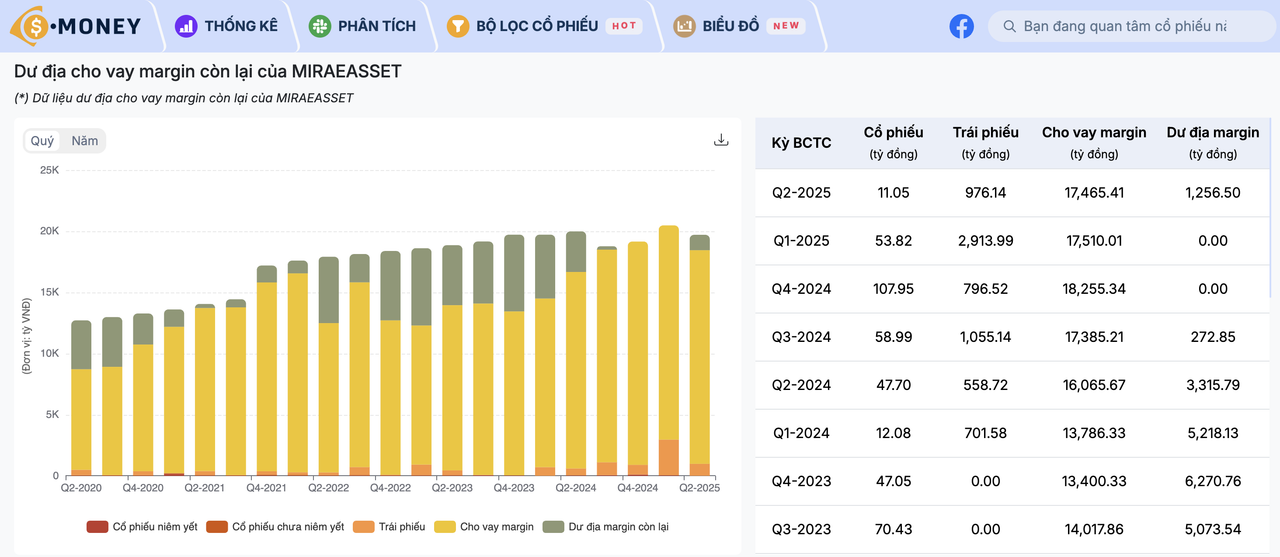The height and width of the screenshot is (557, 1280).
Task: Toggle Cổ phiếu chưa niêm yết legend series
Action: 275,526
